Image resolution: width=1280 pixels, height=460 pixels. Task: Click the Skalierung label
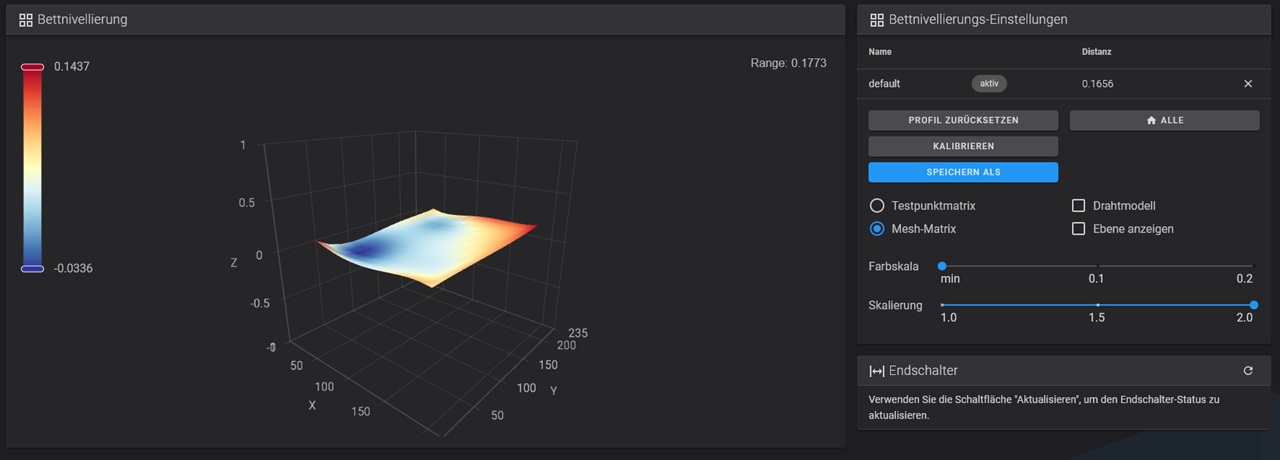click(x=896, y=305)
